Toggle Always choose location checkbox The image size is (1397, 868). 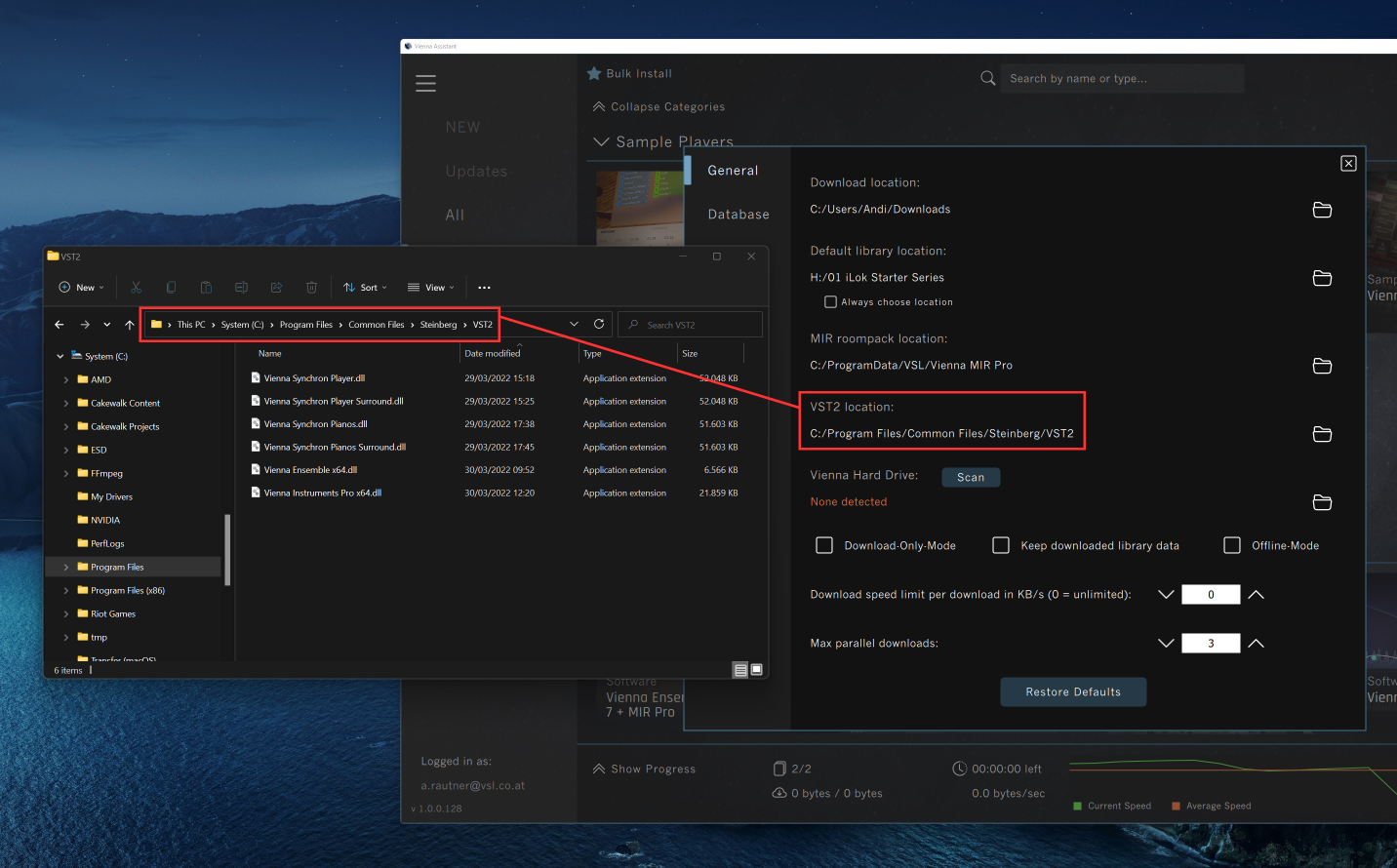coord(830,302)
